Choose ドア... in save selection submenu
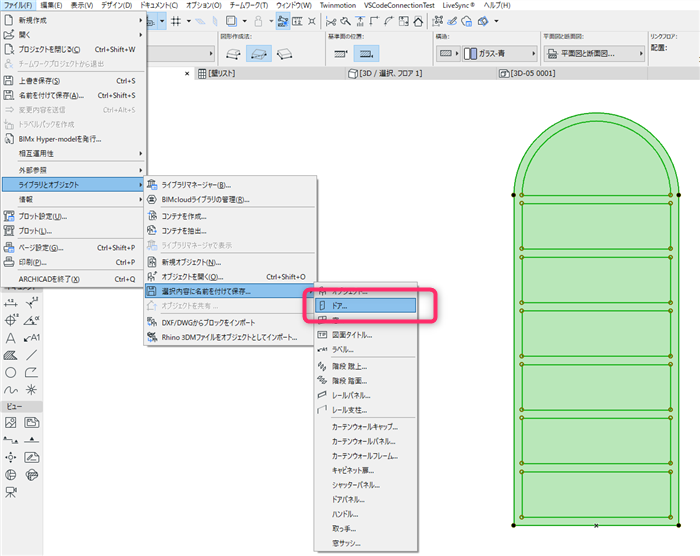Screen dimensions: 700x556 click(x=366, y=306)
